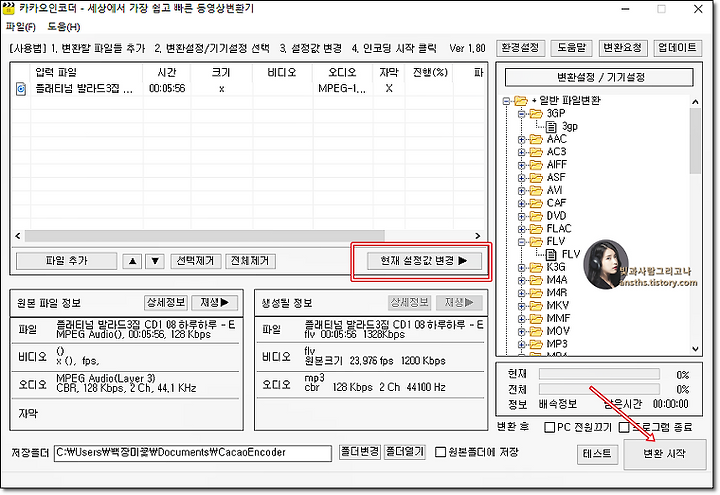Collapse the FLV tree node
Screen dimensions: 720x495
tap(521, 242)
